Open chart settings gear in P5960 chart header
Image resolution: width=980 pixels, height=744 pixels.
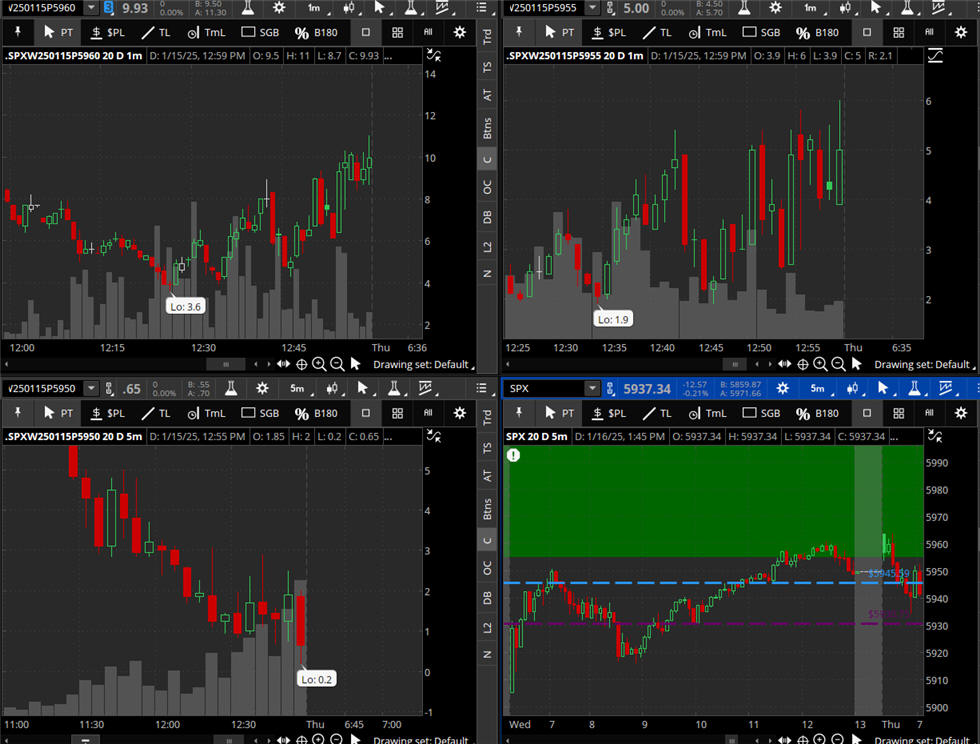279,8
